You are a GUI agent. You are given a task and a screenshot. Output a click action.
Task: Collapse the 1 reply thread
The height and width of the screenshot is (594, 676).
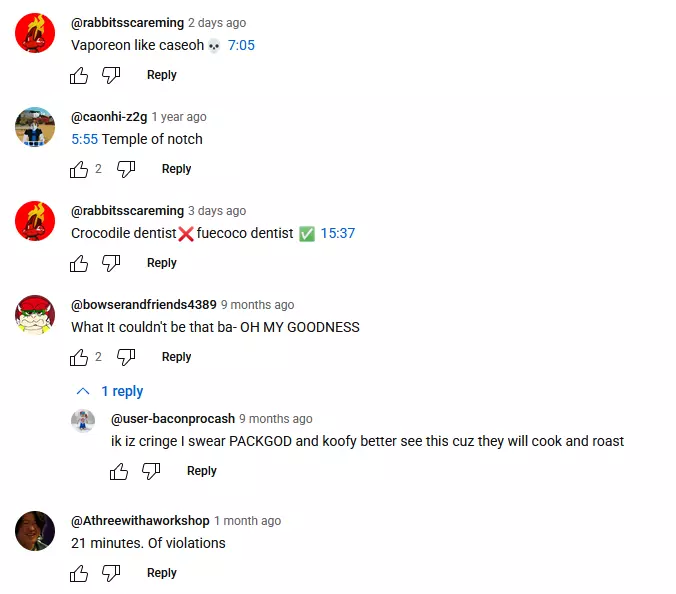click(x=109, y=391)
